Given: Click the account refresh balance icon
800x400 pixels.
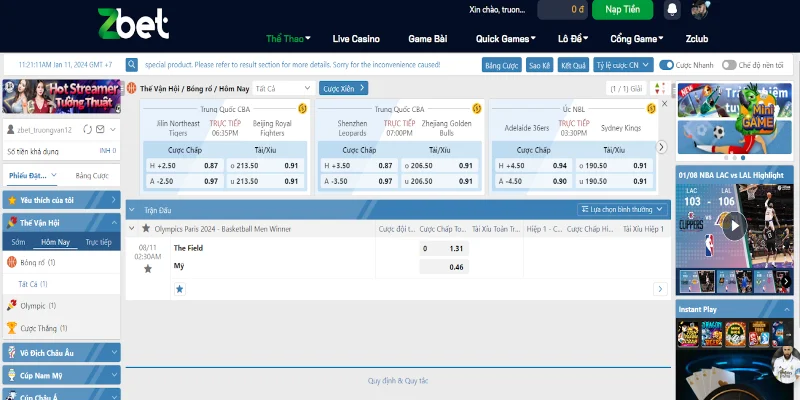Looking at the screenshot, I should coord(86,129).
